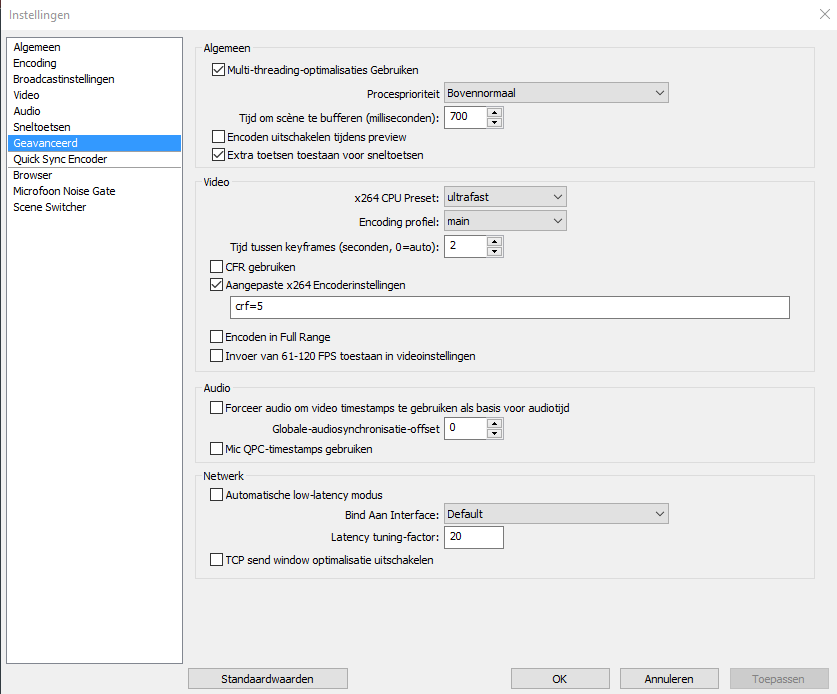Tick Mic QPC-timestamps gebruiken option
Screen dimensions: 837x694
click(216, 449)
